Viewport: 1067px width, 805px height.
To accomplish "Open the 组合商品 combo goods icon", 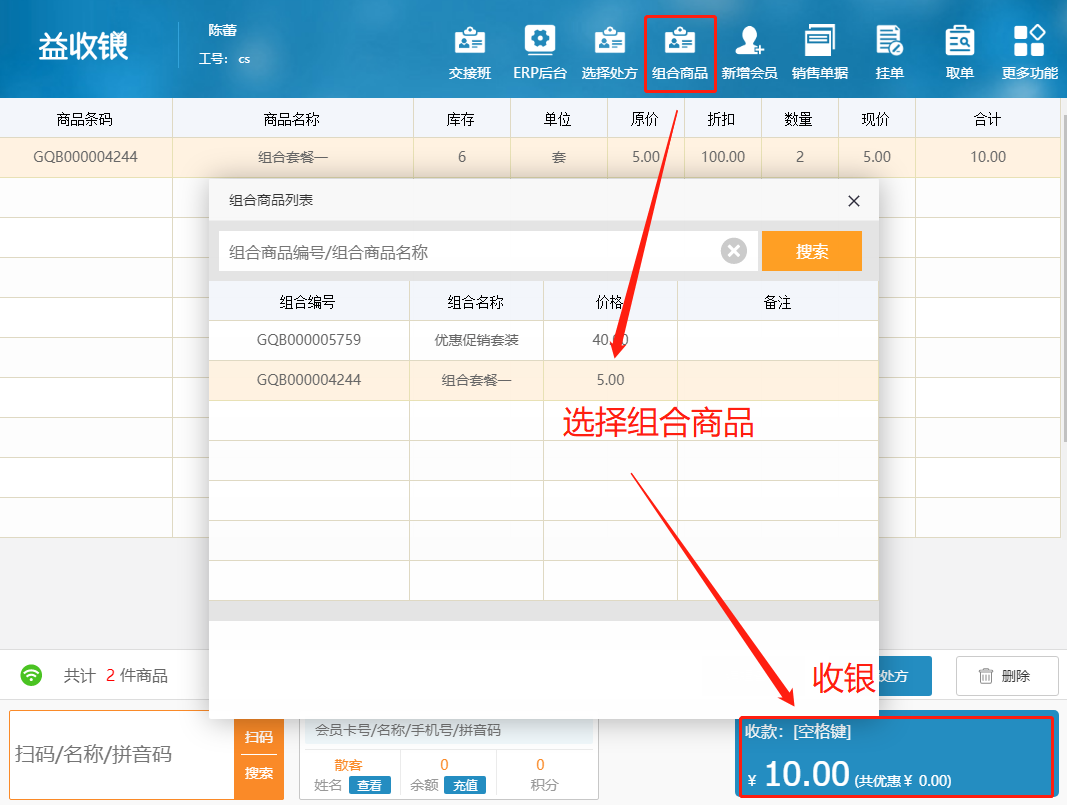I will 680,52.
